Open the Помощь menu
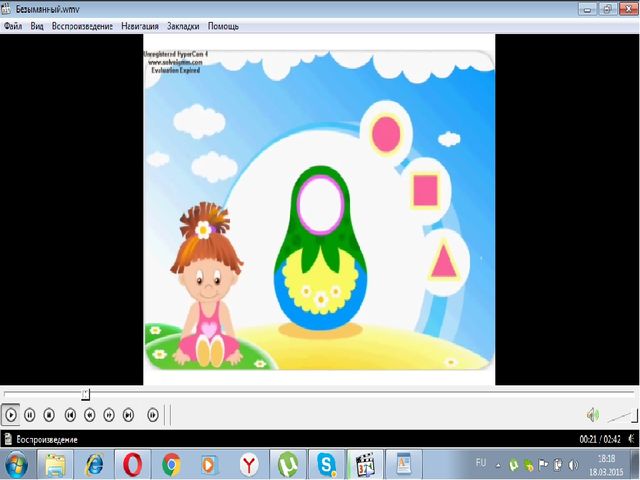The width and height of the screenshot is (640, 480). (223, 26)
